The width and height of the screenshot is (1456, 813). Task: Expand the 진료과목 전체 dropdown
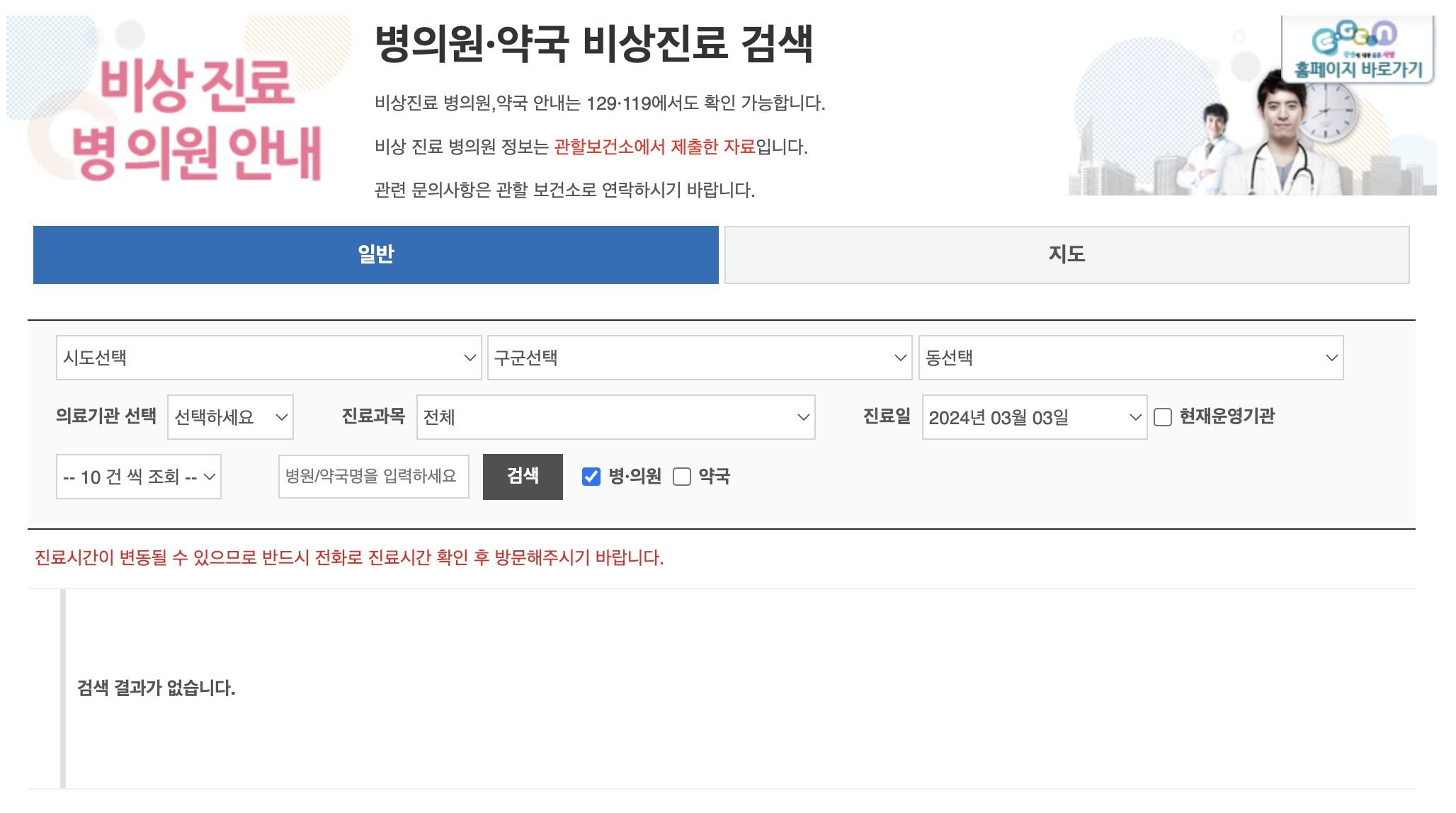[x=615, y=417]
